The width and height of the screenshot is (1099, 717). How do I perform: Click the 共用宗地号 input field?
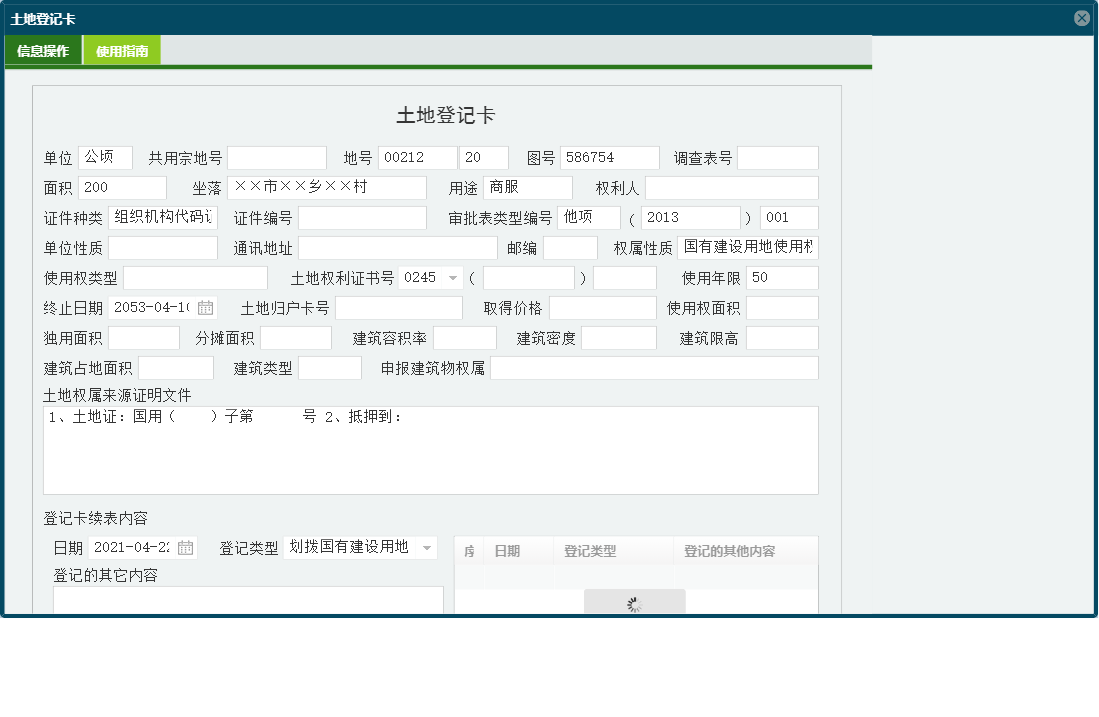pyautogui.click(x=276, y=158)
